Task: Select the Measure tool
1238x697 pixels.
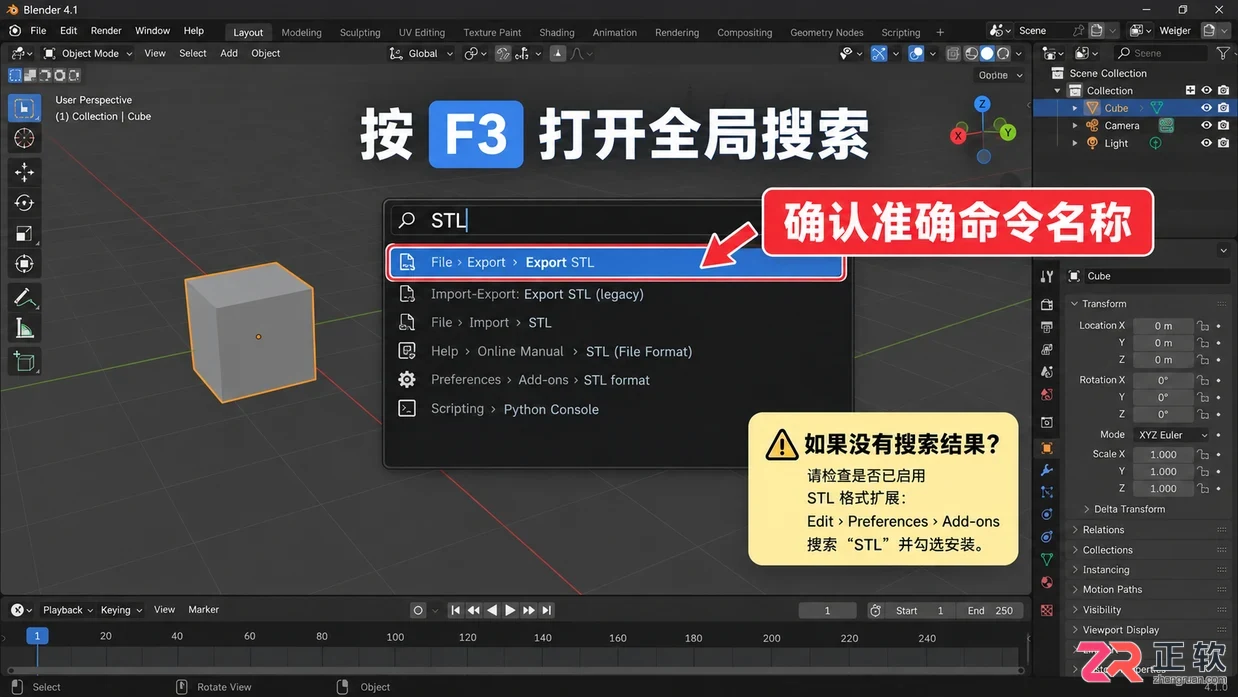Action: coord(24,329)
